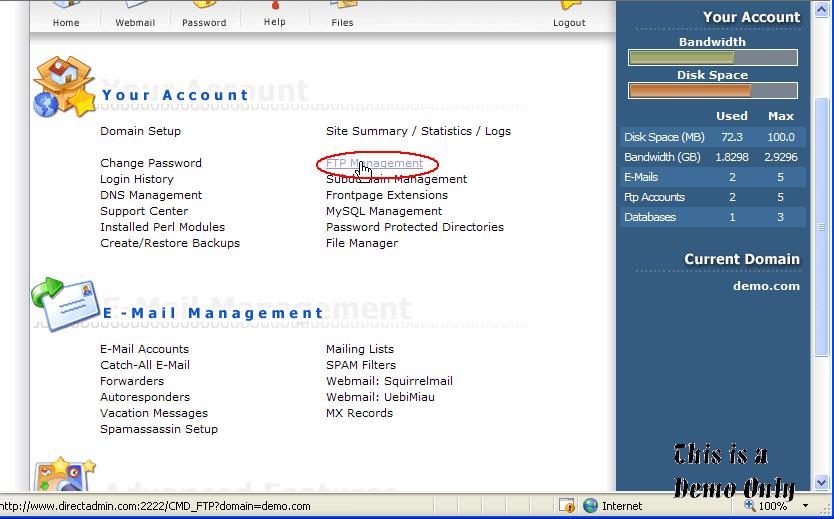Viewport: 834px width, 519px height.
Task: Click the demo.com current domain text
Action: click(x=766, y=286)
